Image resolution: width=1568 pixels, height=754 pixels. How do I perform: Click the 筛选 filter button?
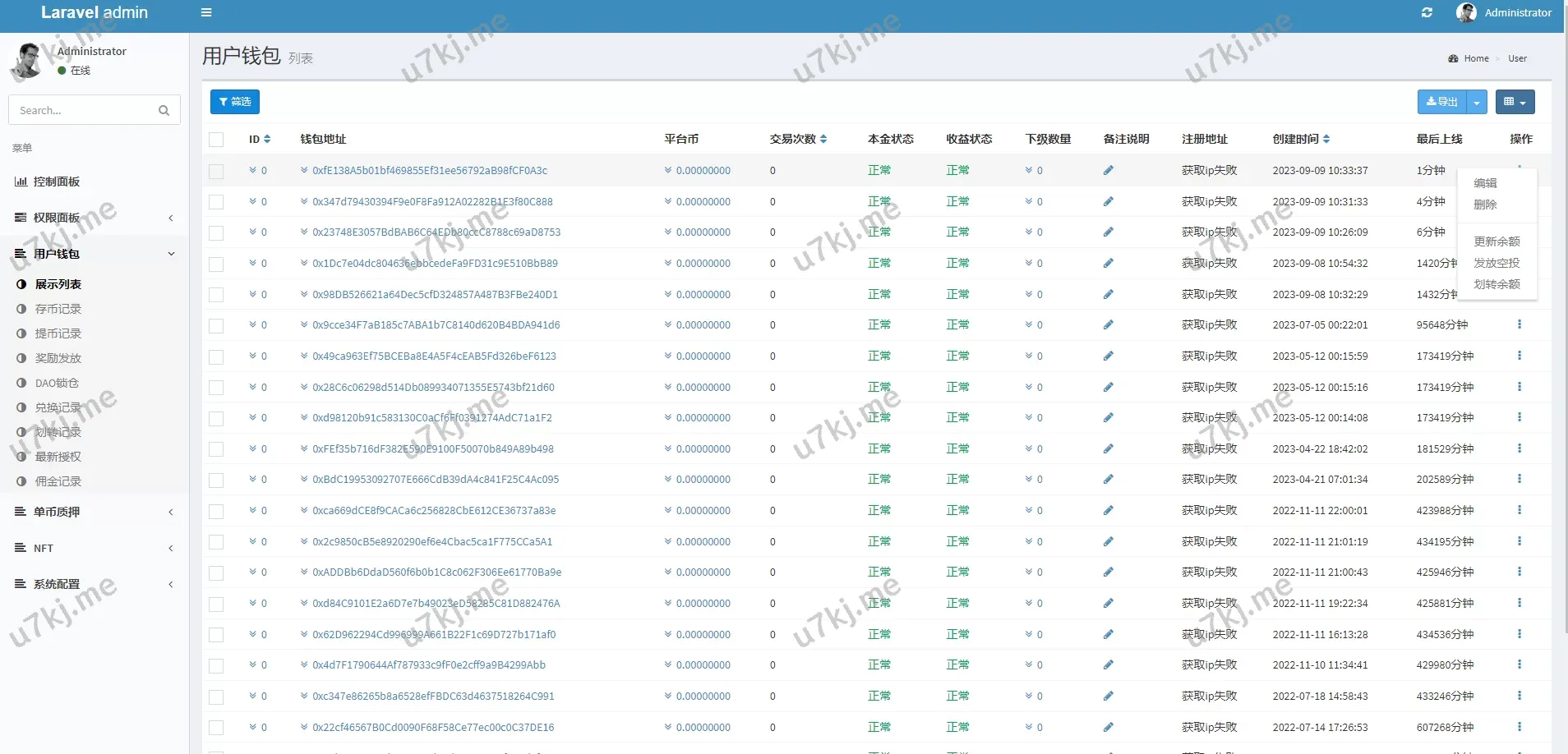click(235, 102)
